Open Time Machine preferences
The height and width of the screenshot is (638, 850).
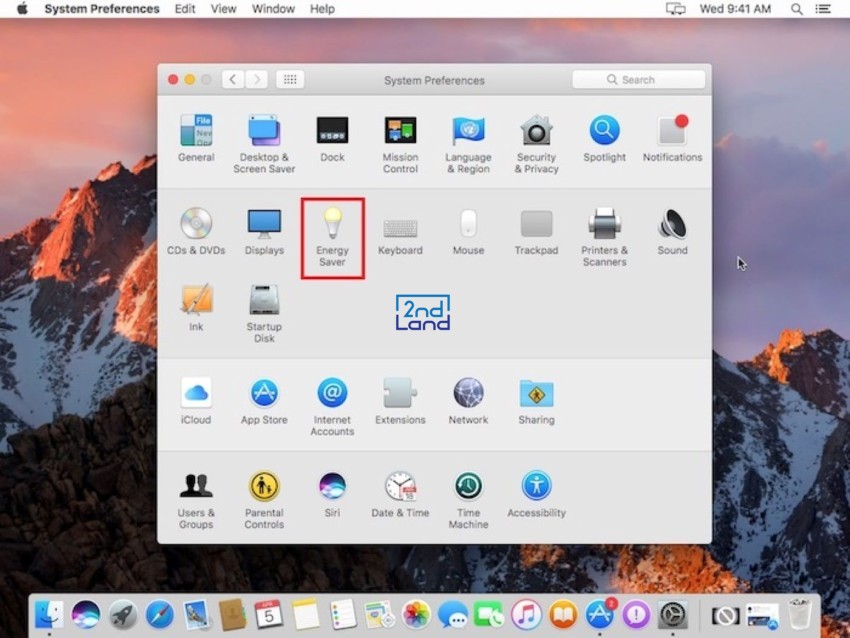(x=468, y=500)
